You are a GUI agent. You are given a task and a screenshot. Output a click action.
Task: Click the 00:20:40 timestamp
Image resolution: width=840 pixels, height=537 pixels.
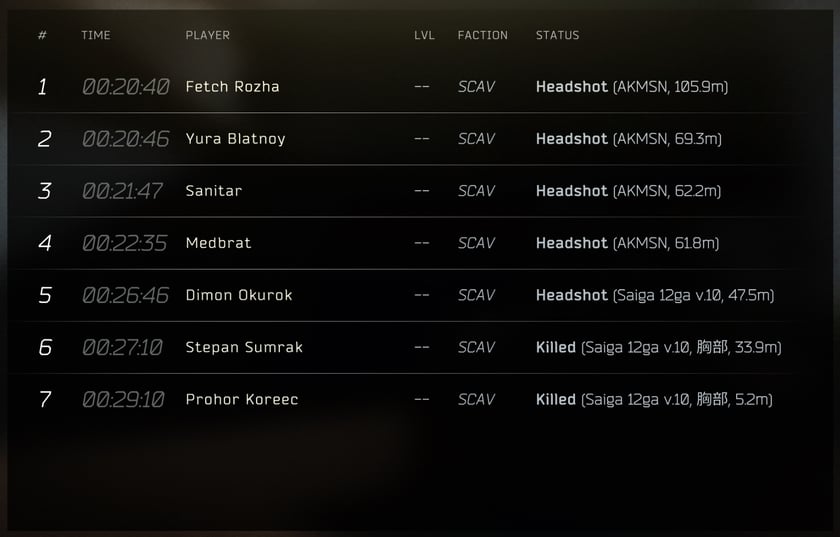(126, 87)
